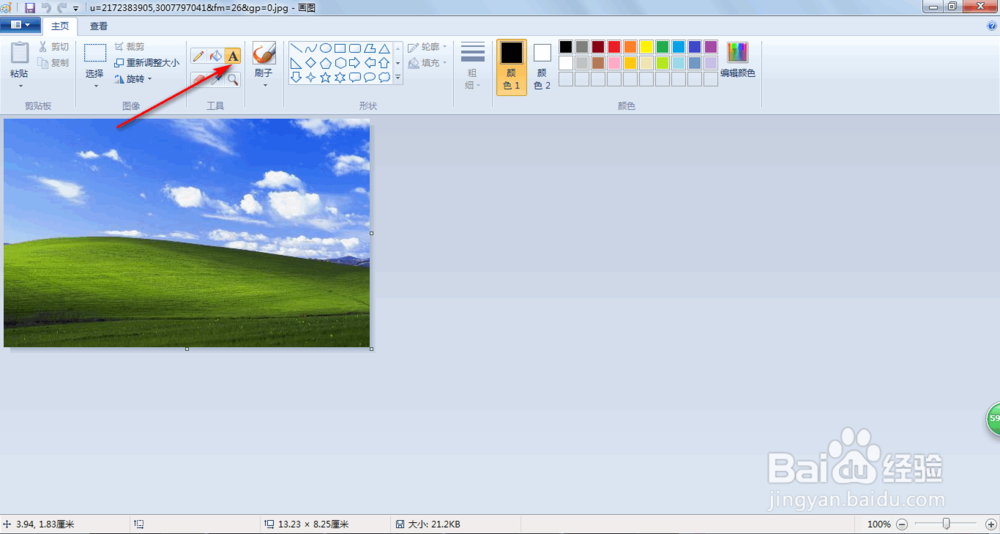Pick the purple color swatch
The height and width of the screenshot is (534, 1000).
tap(711, 47)
